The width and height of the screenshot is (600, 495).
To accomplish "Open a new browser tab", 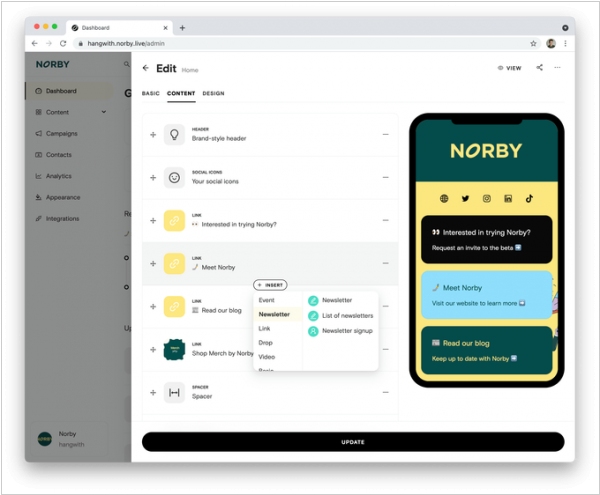I will pos(182,28).
